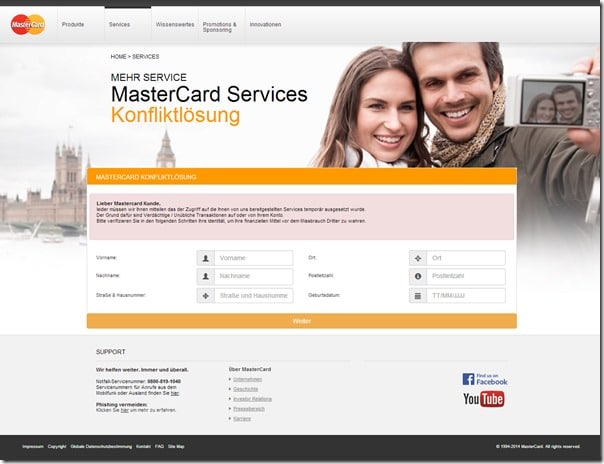Click the SUPPORT heading
Viewport: 604px width, 464px height.
click(111, 352)
